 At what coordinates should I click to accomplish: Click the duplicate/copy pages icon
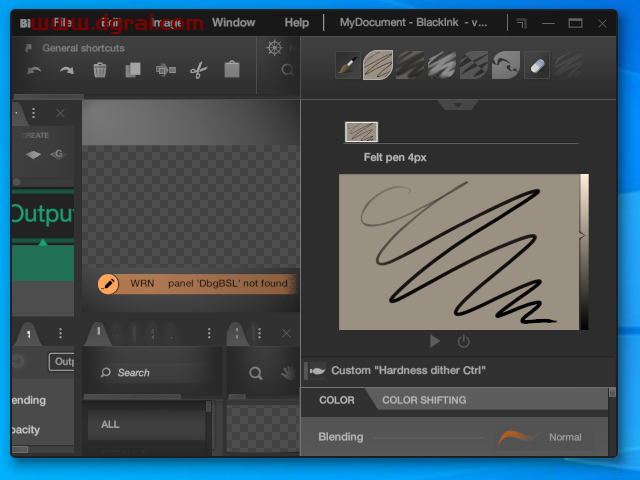[133, 70]
